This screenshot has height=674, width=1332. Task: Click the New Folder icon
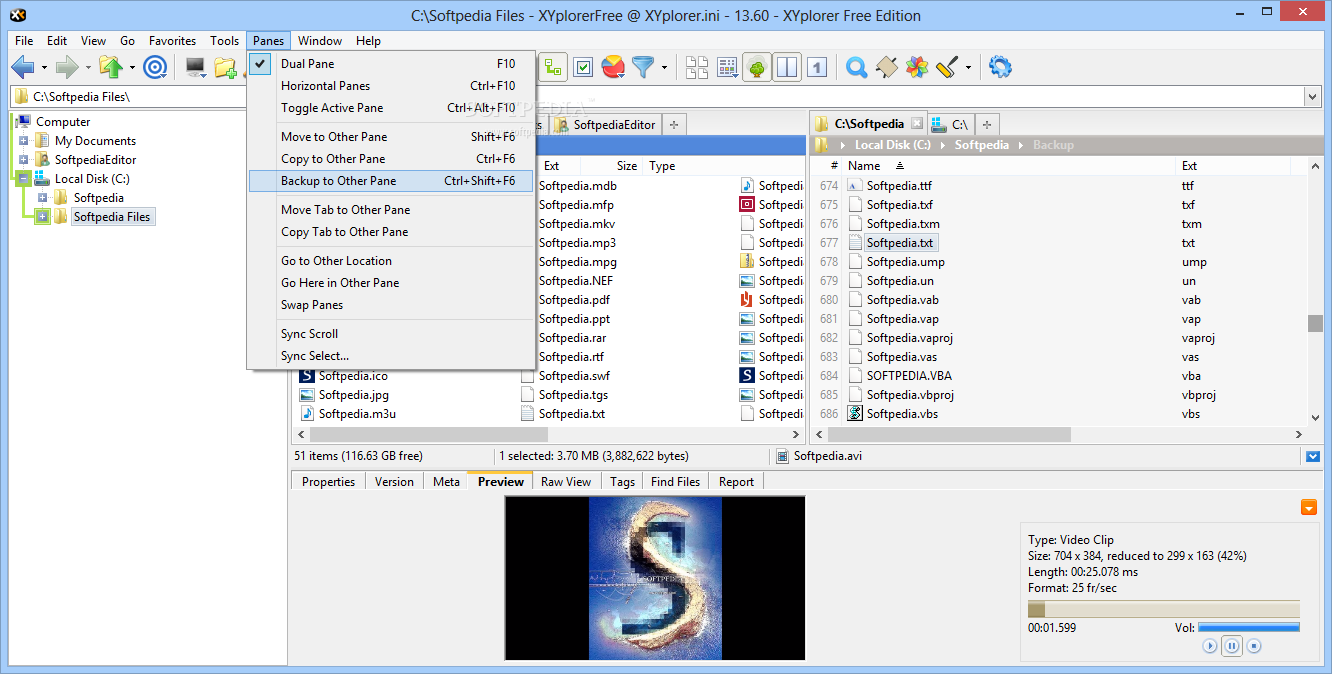tap(226, 67)
